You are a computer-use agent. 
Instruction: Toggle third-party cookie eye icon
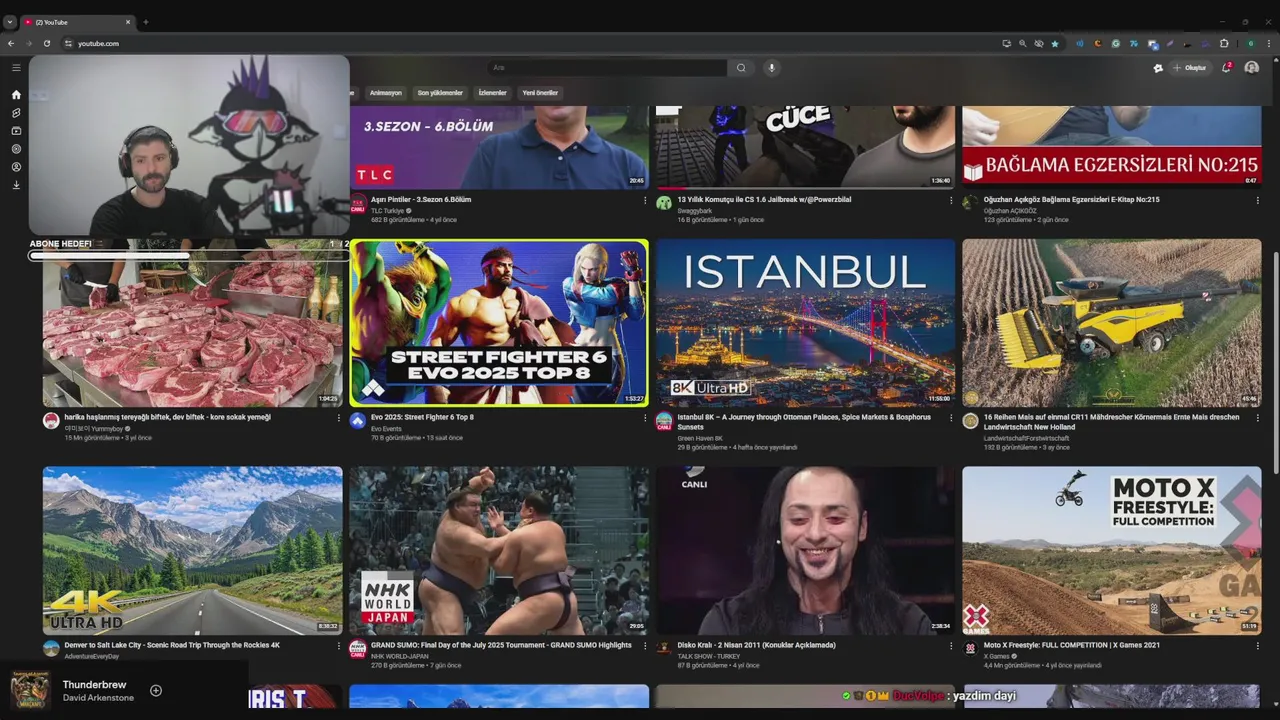1038,43
